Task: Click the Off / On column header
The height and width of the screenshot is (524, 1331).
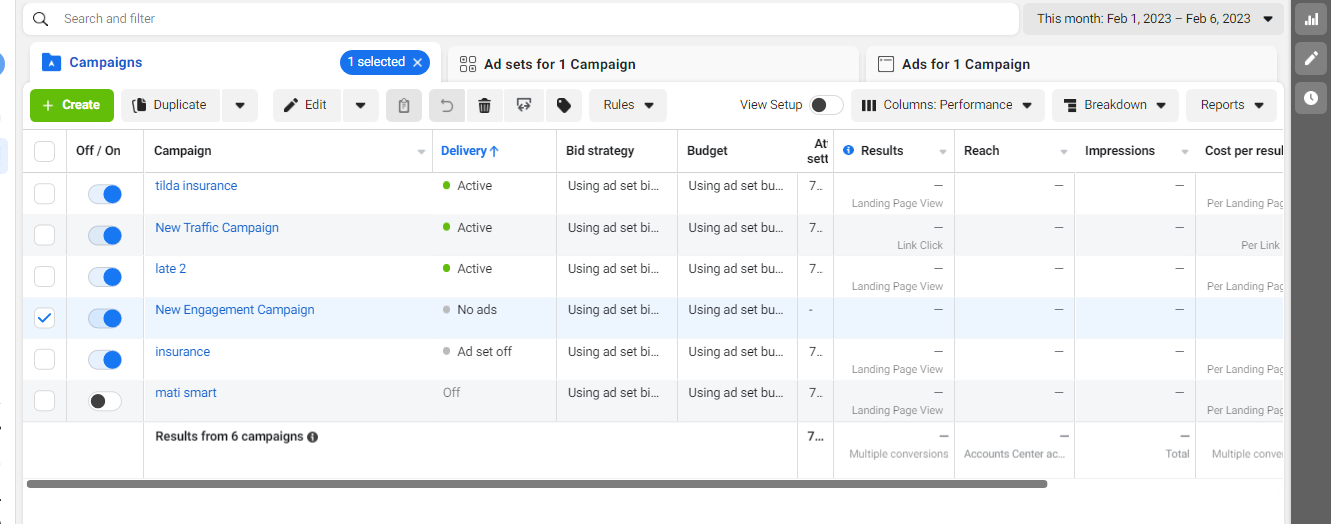Action: pos(98,151)
